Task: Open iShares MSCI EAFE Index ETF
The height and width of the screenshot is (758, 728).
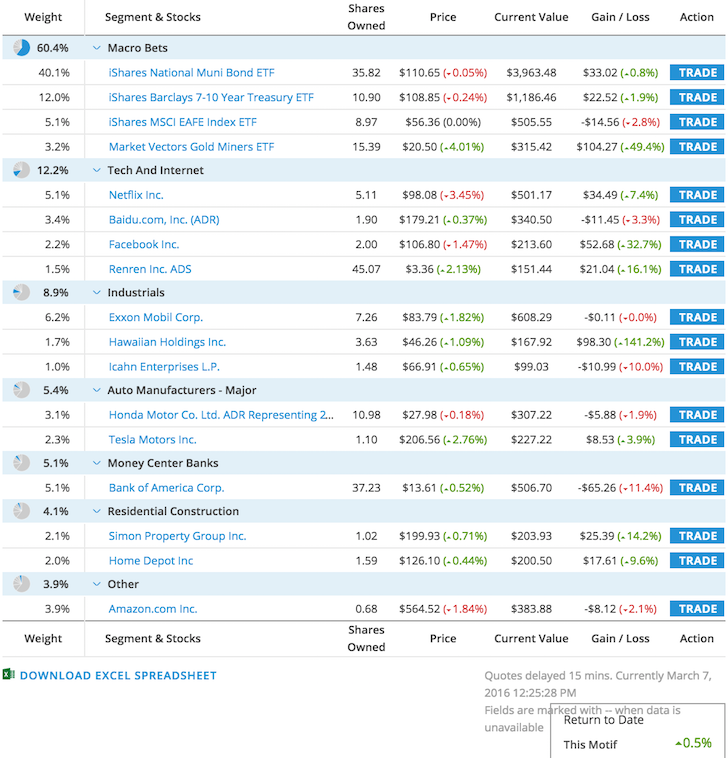Action: [x=183, y=122]
